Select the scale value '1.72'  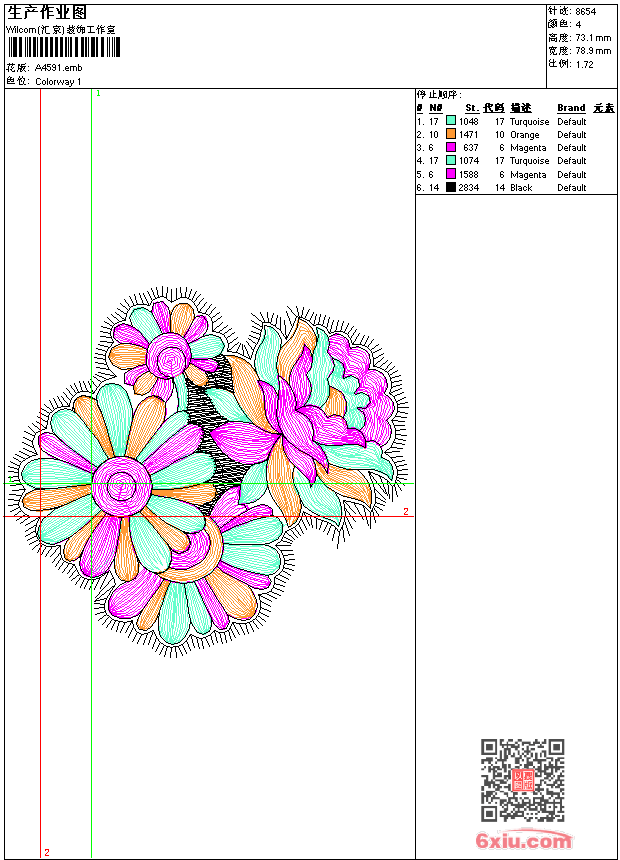click(x=584, y=64)
